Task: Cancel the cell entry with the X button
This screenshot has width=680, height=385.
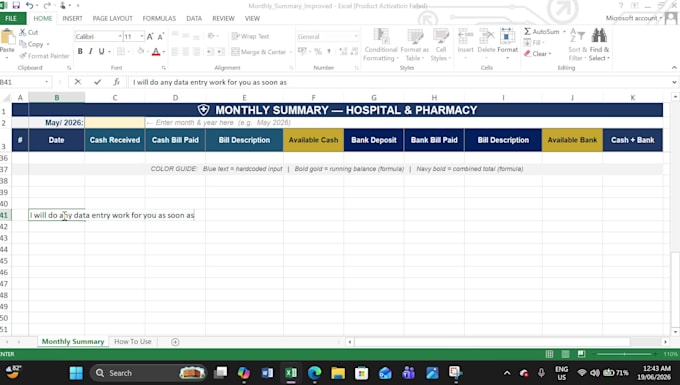Action: (x=78, y=82)
